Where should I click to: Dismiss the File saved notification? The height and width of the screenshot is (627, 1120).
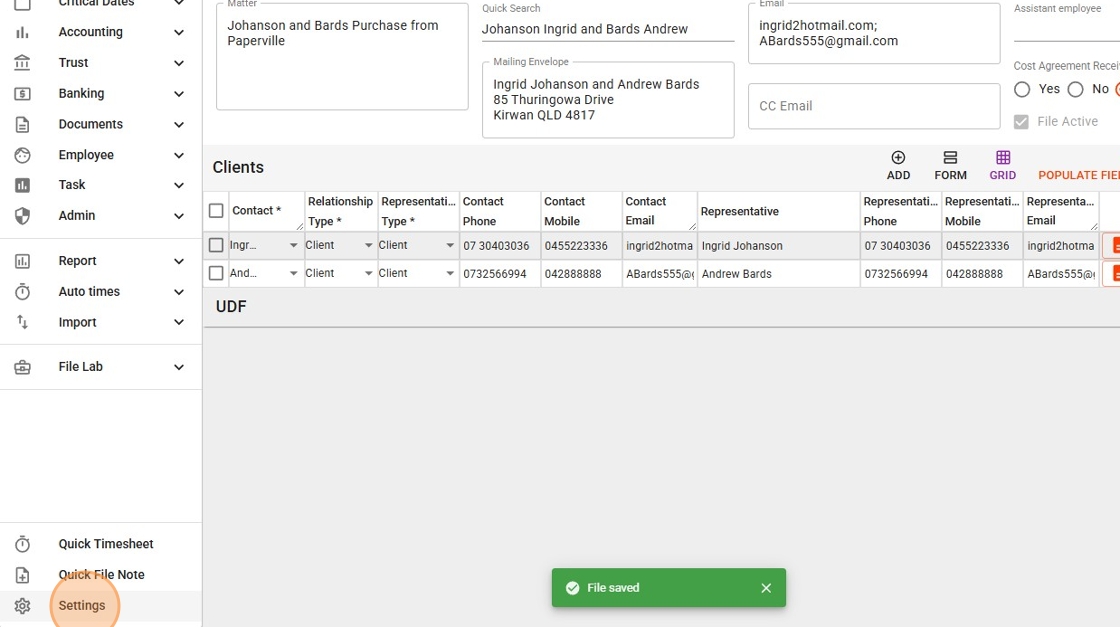click(x=766, y=588)
